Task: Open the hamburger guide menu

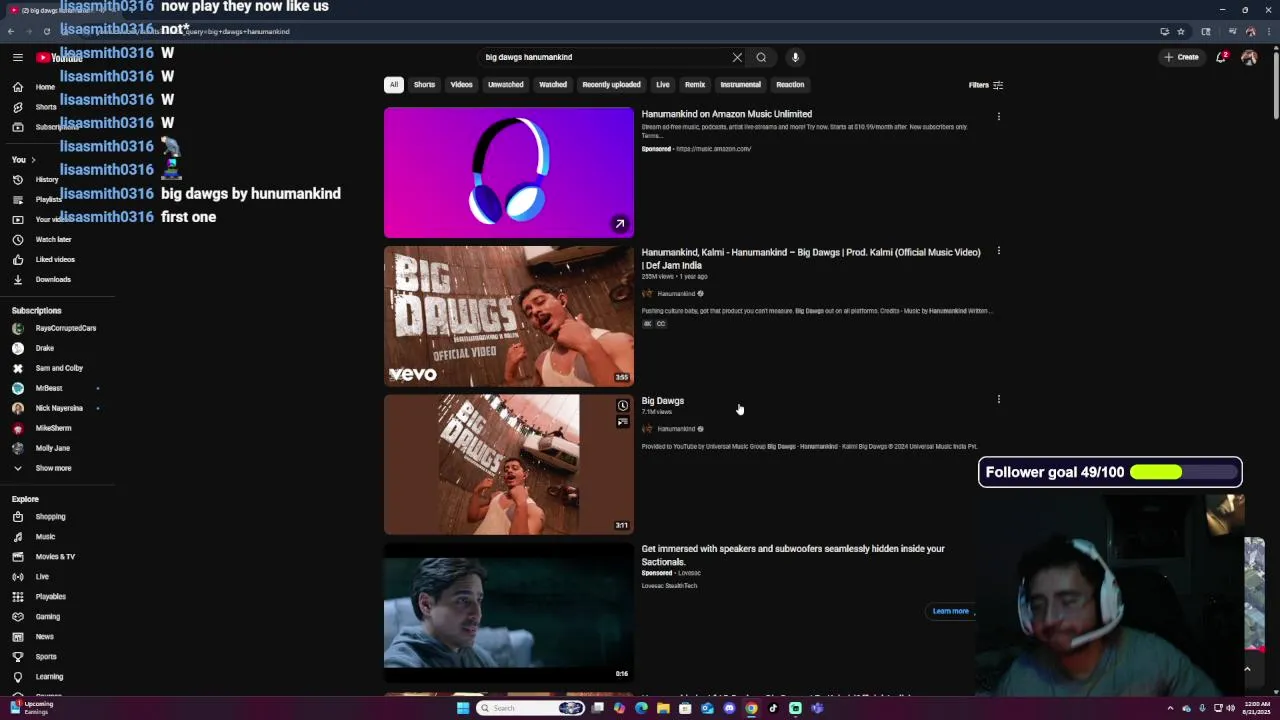Action: 17,57
